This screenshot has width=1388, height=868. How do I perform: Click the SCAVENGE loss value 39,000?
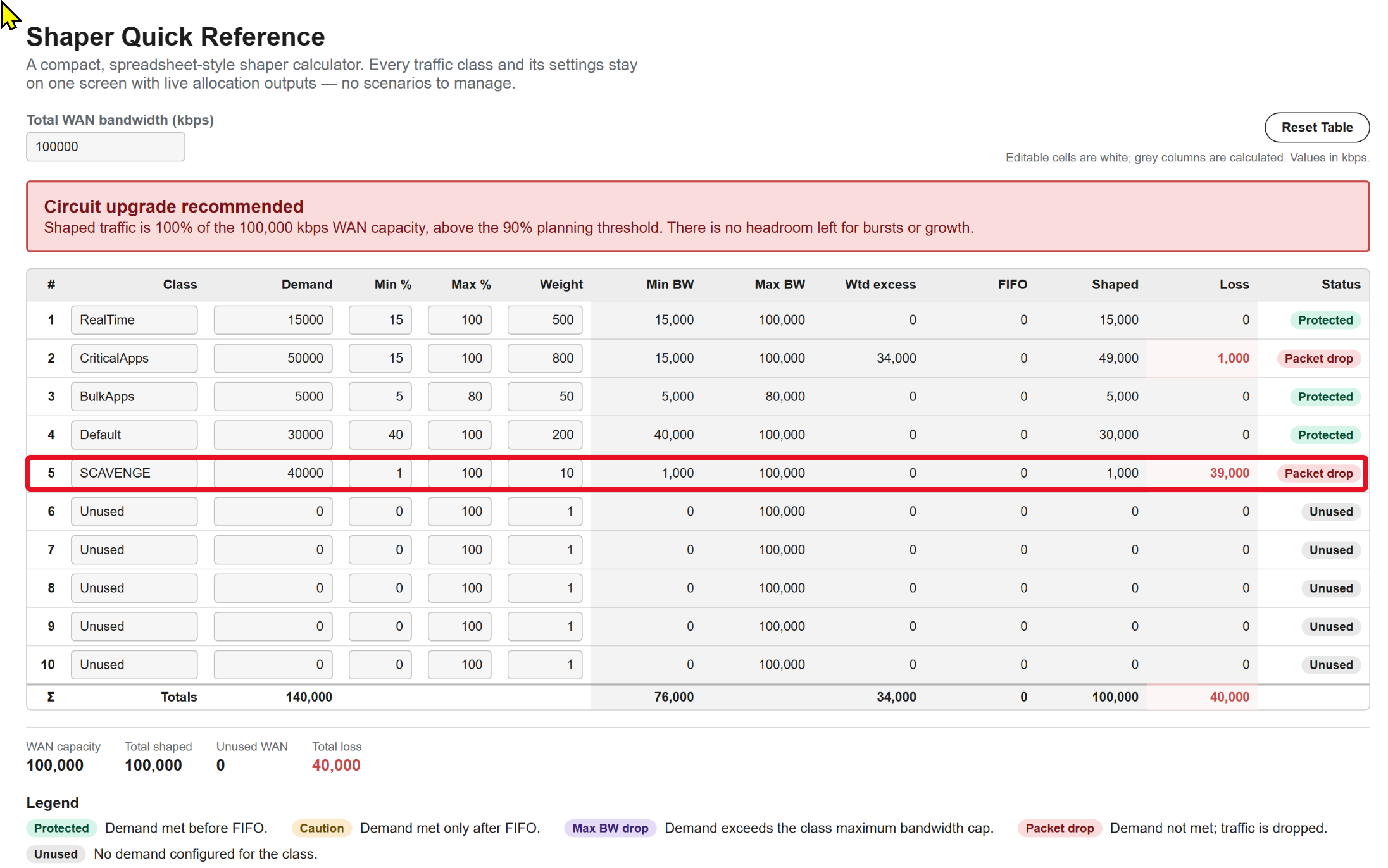1229,473
